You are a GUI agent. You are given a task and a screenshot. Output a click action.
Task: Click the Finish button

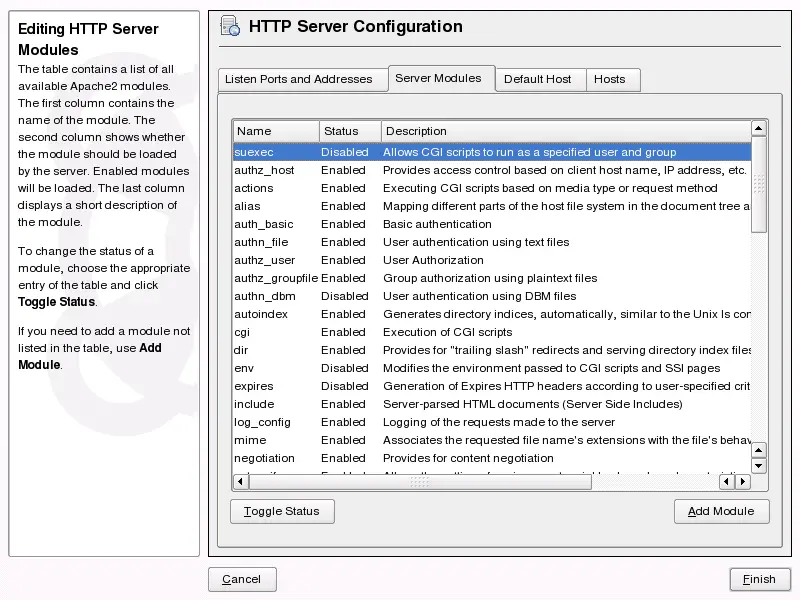(760, 579)
